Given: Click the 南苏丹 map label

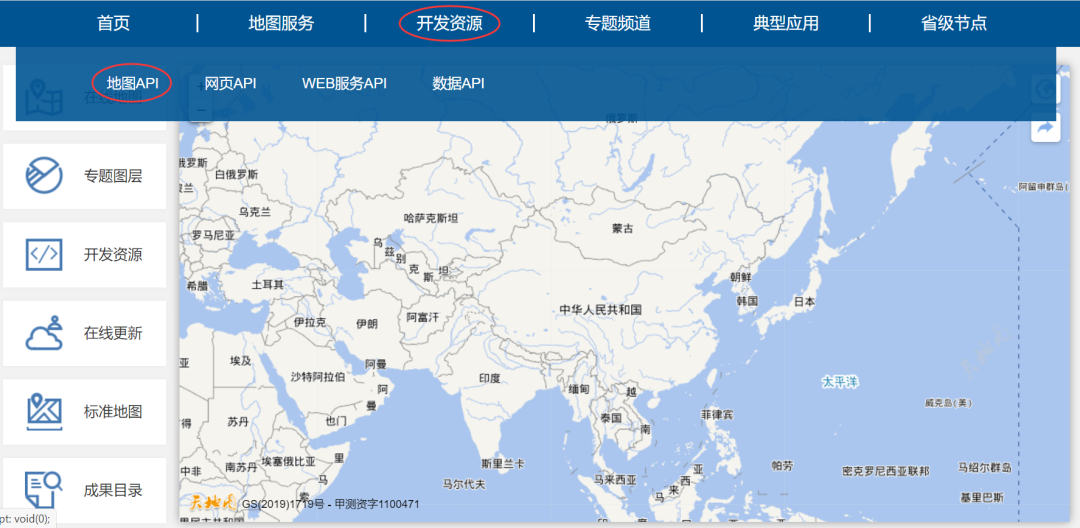Looking at the screenshot, I should click(241, 467).
